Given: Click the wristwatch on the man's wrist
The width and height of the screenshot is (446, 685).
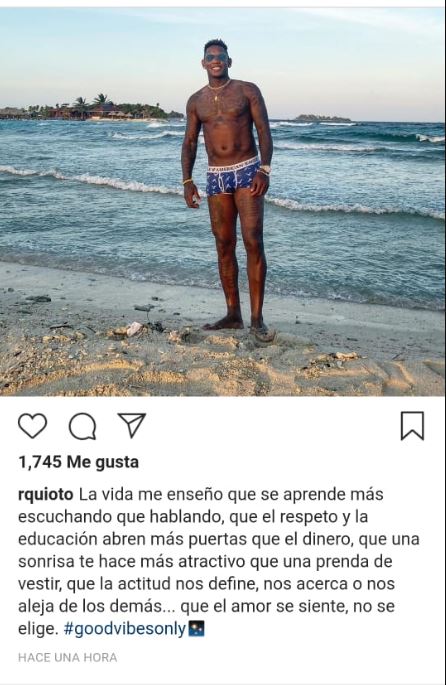Looking at the screenshot, I should coord(265,169).
